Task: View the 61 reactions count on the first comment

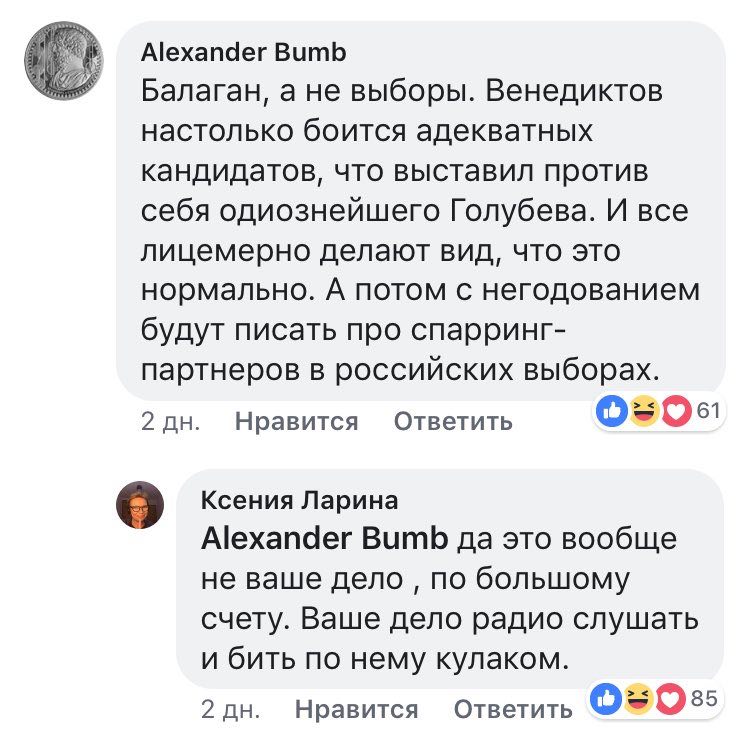Action: click(x=708, y=411)
